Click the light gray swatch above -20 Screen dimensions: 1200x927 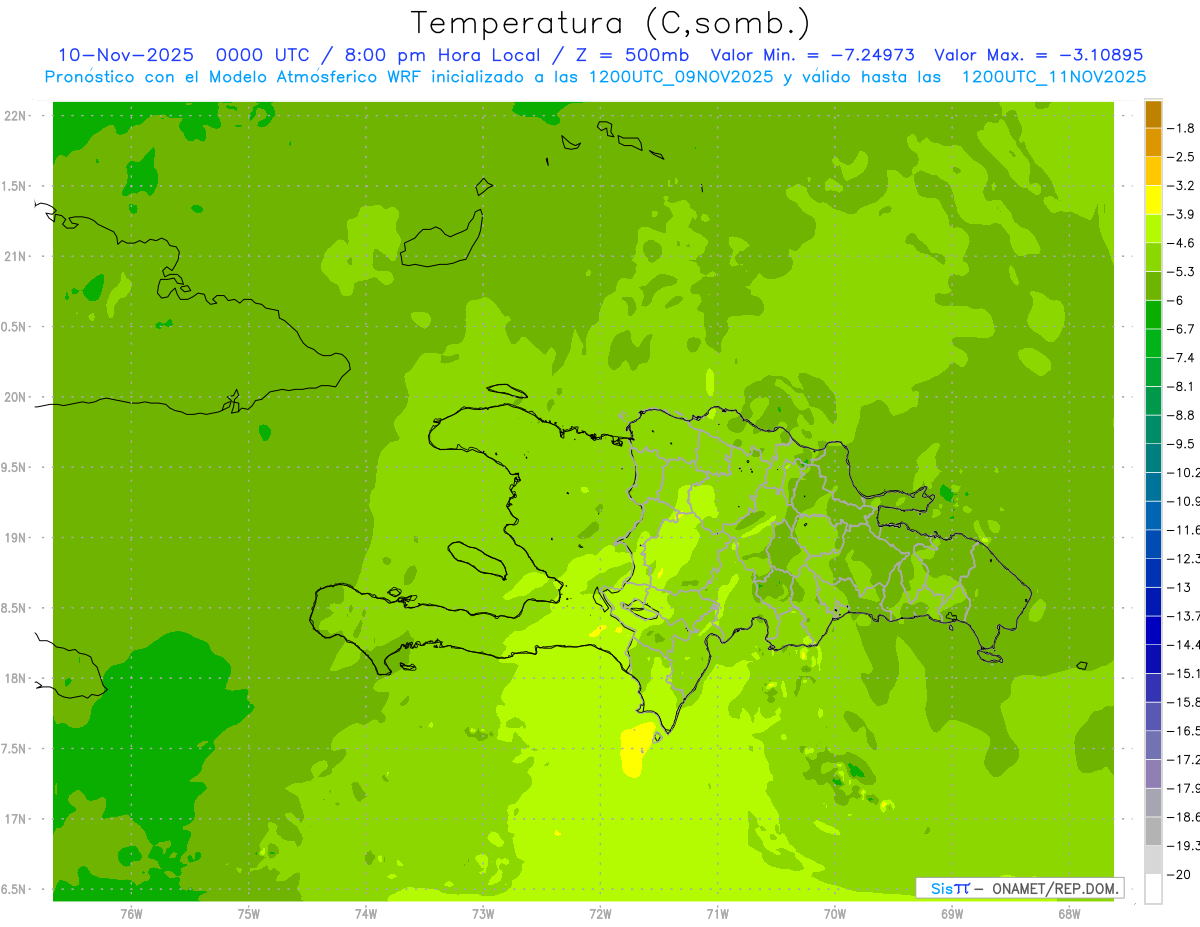click(1153, 860)
